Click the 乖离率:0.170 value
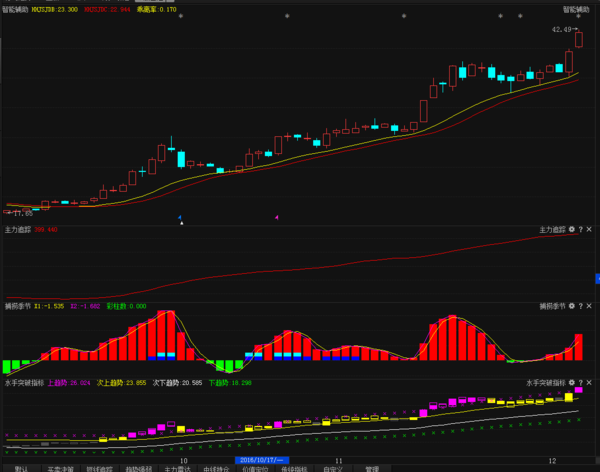 157,9
